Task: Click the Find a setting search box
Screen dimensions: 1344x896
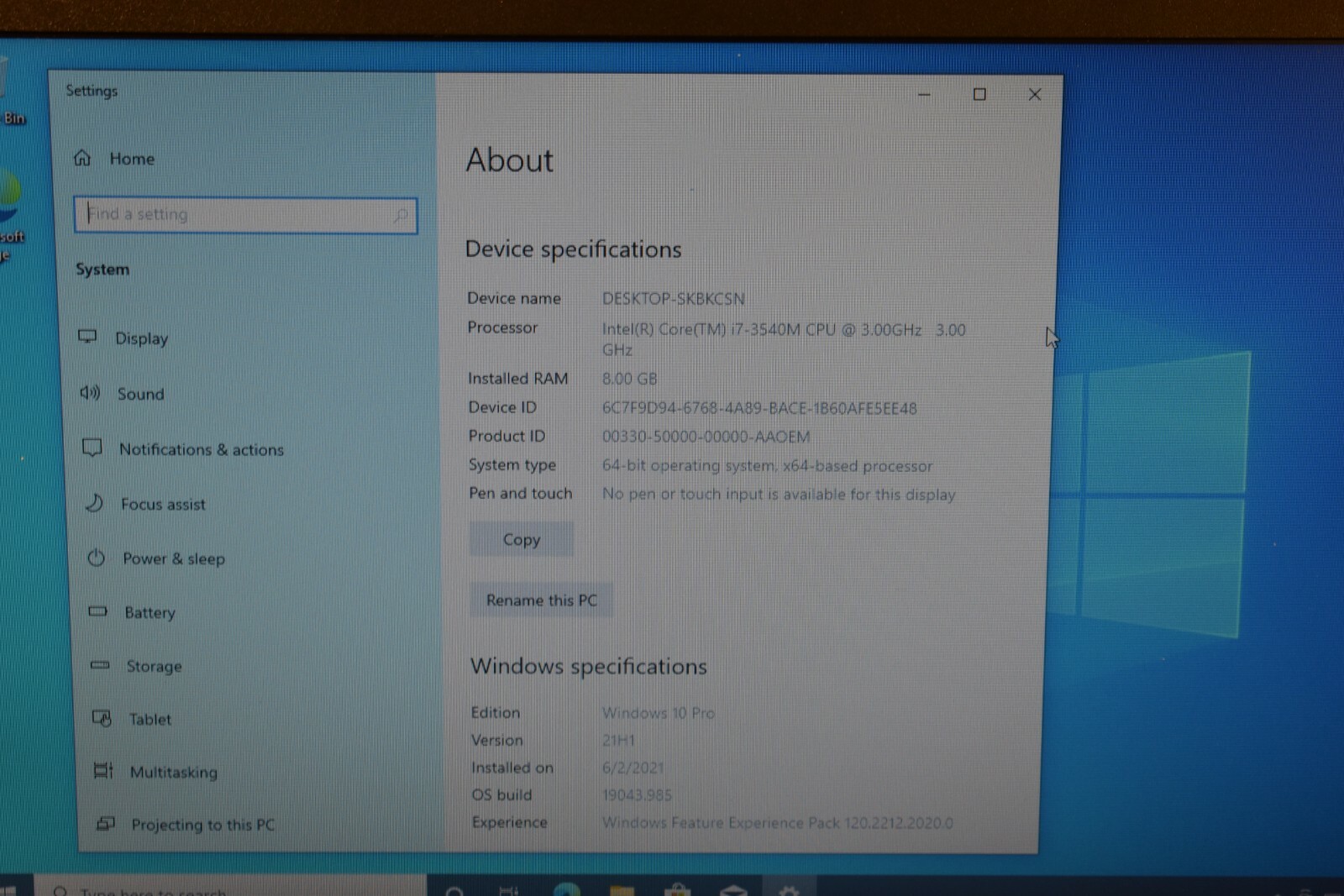Action: click(245, 215)
